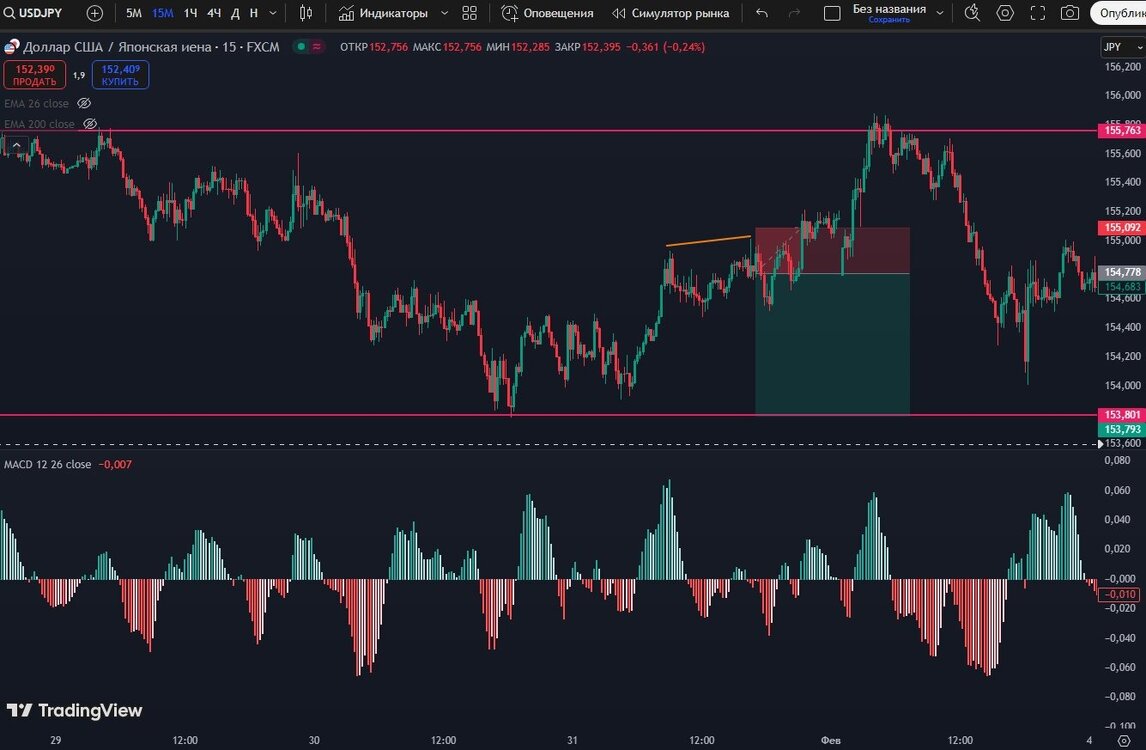Switch to the 1Ч timeframe

point(191,13)
